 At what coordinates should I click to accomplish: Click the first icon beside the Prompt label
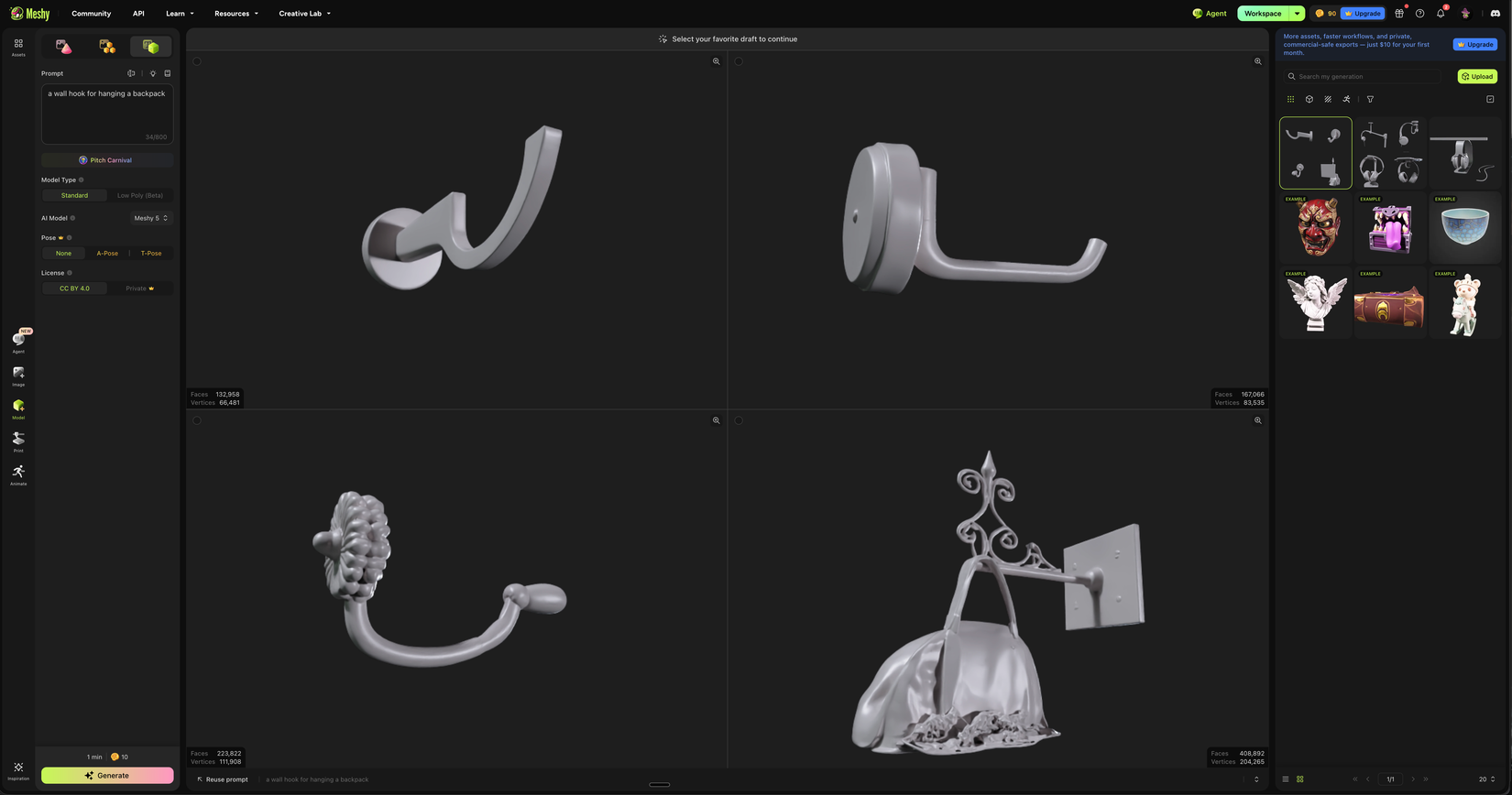(131, 73)
